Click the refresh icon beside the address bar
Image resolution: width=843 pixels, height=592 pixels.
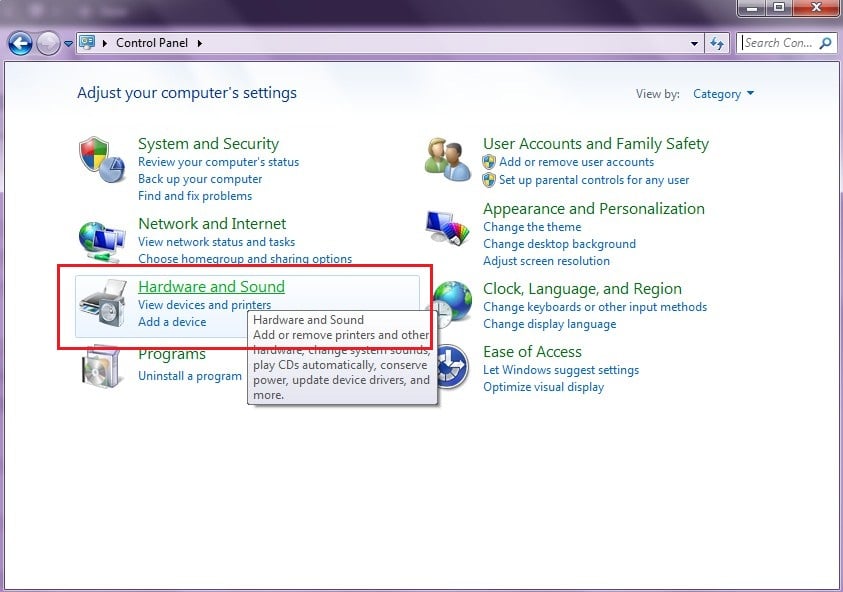(x=717, y=43)
